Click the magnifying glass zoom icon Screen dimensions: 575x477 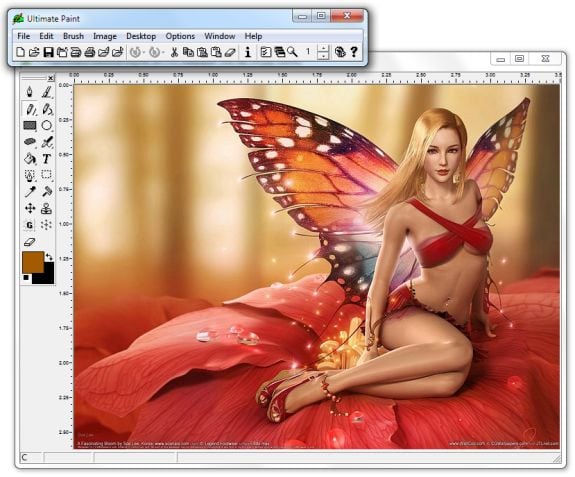point(292,52)
